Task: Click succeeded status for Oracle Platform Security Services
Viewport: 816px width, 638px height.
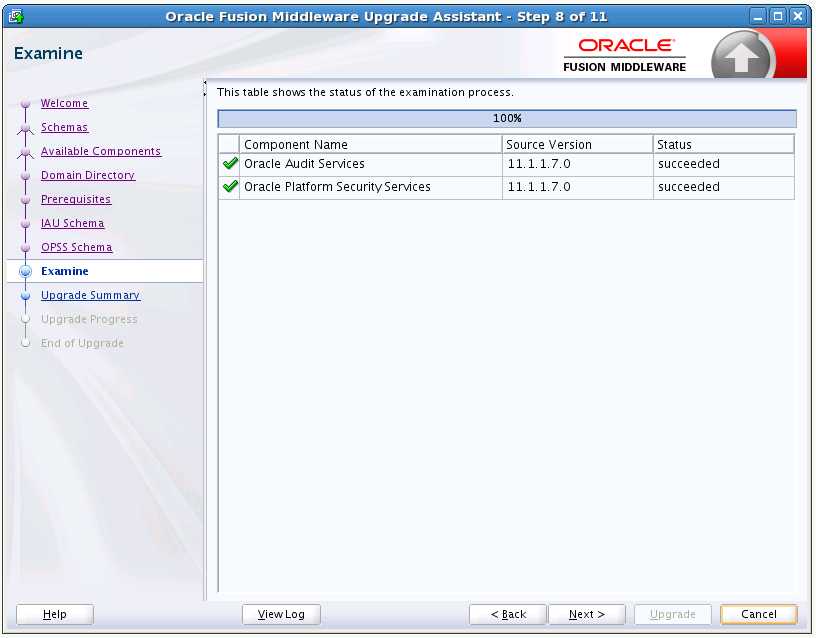Action: pos(689,187)
